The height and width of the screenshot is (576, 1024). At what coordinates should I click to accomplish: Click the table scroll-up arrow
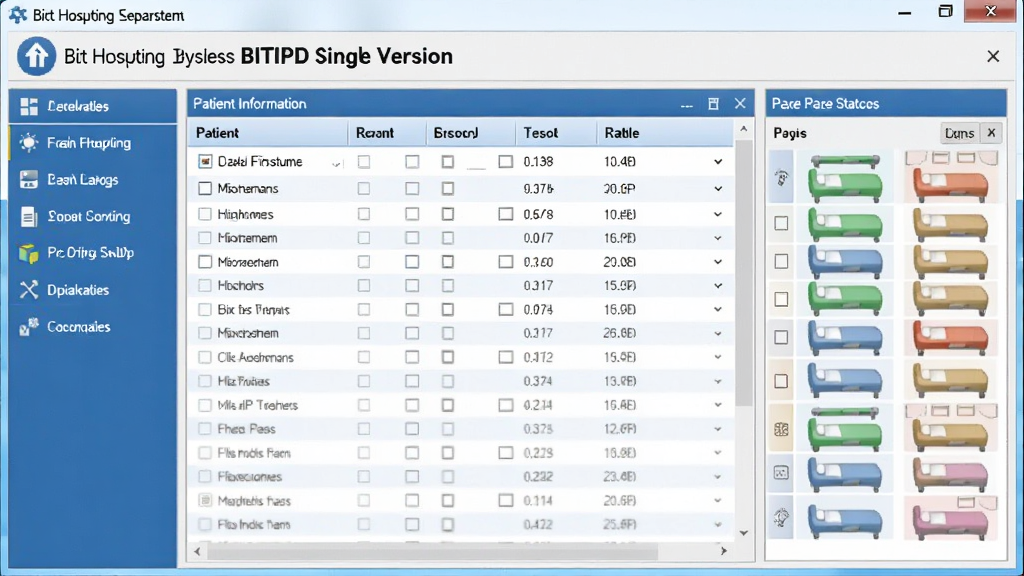point(743,129)
